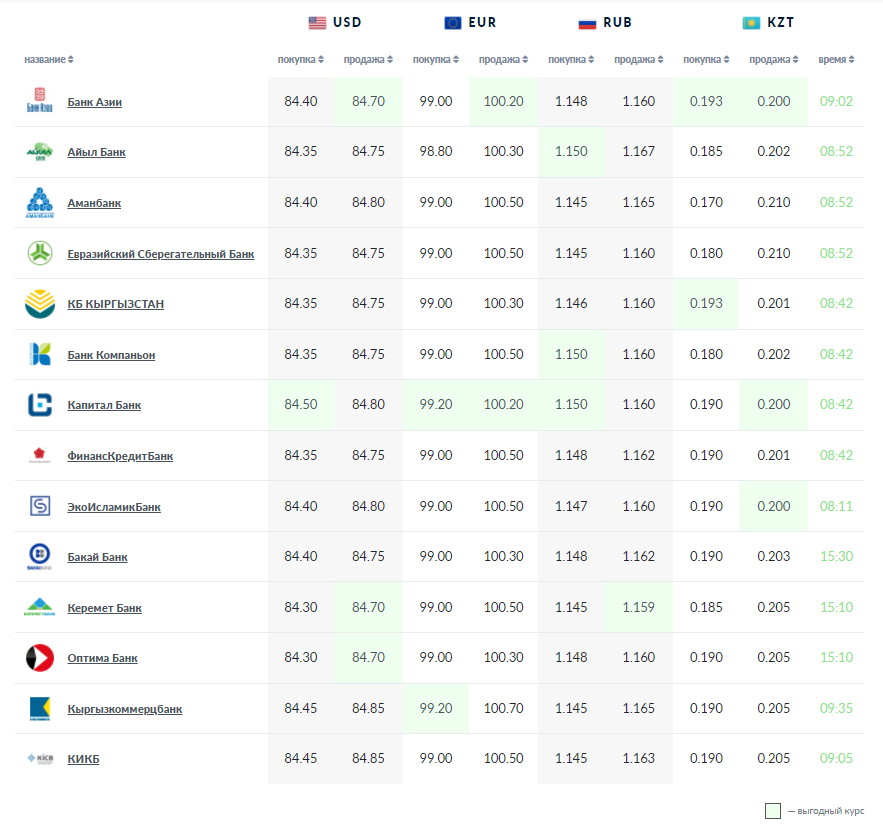The height and width of the screenshot is (830, 883).
Task: Open the Евразийский Сберегательный Банк link
Action: (x=160, y=254)
